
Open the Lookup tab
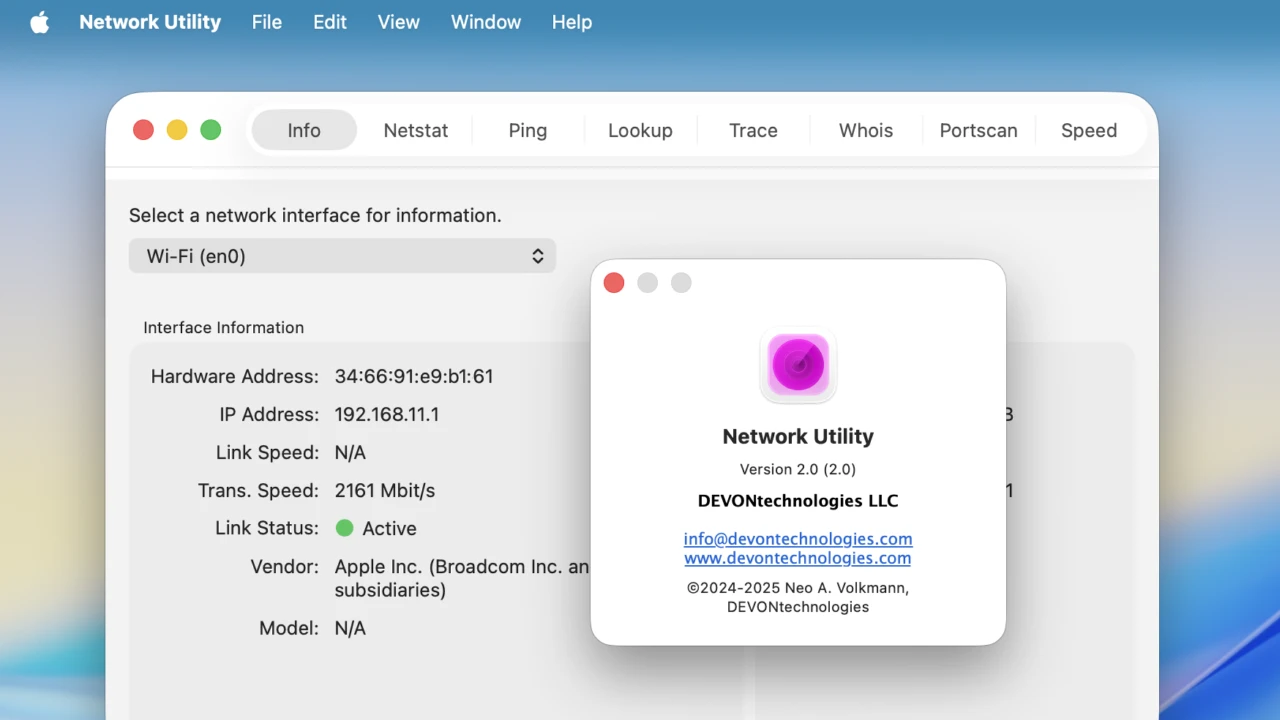tap(640, 130)
